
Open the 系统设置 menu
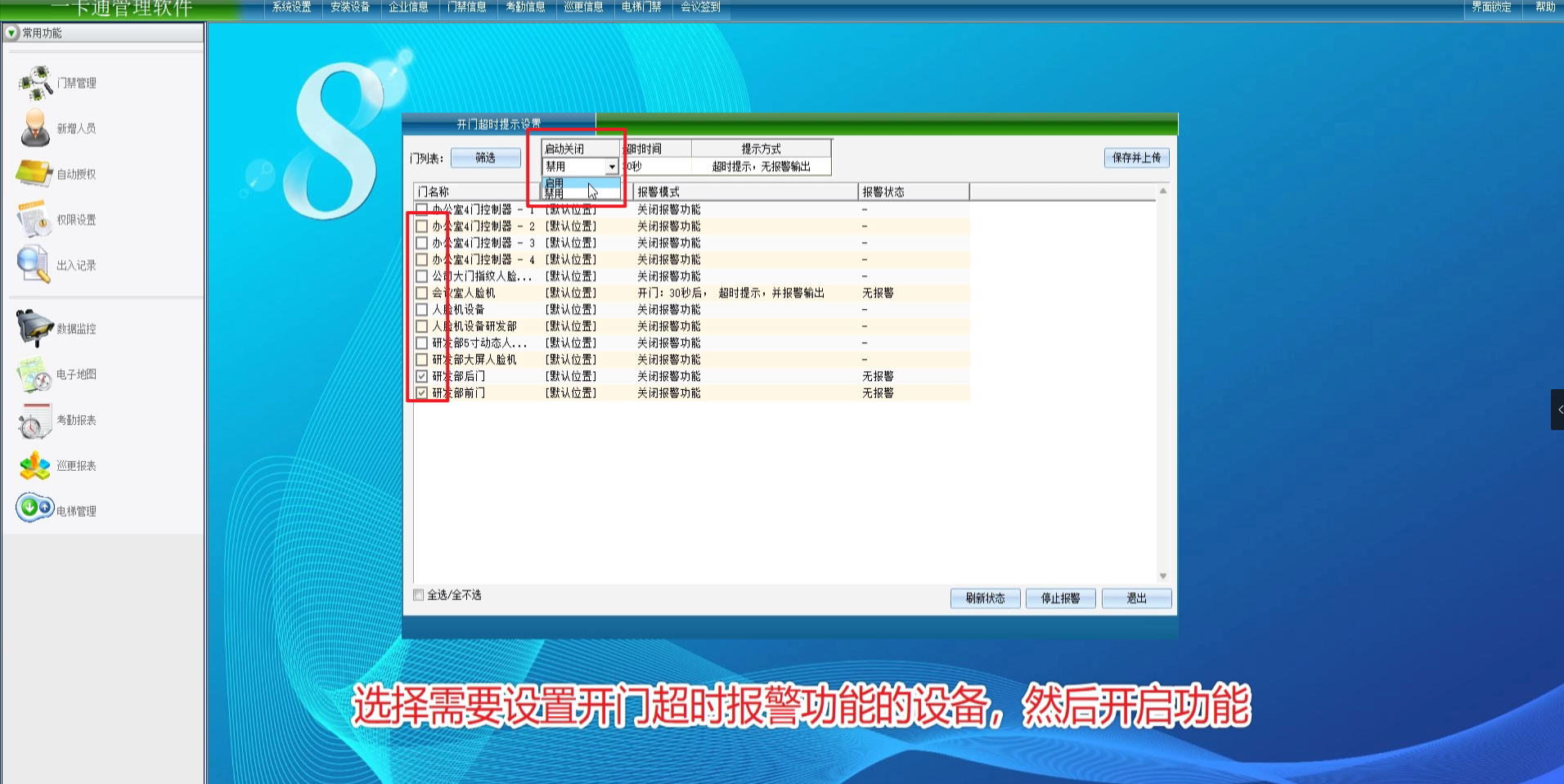click(291, 7)
